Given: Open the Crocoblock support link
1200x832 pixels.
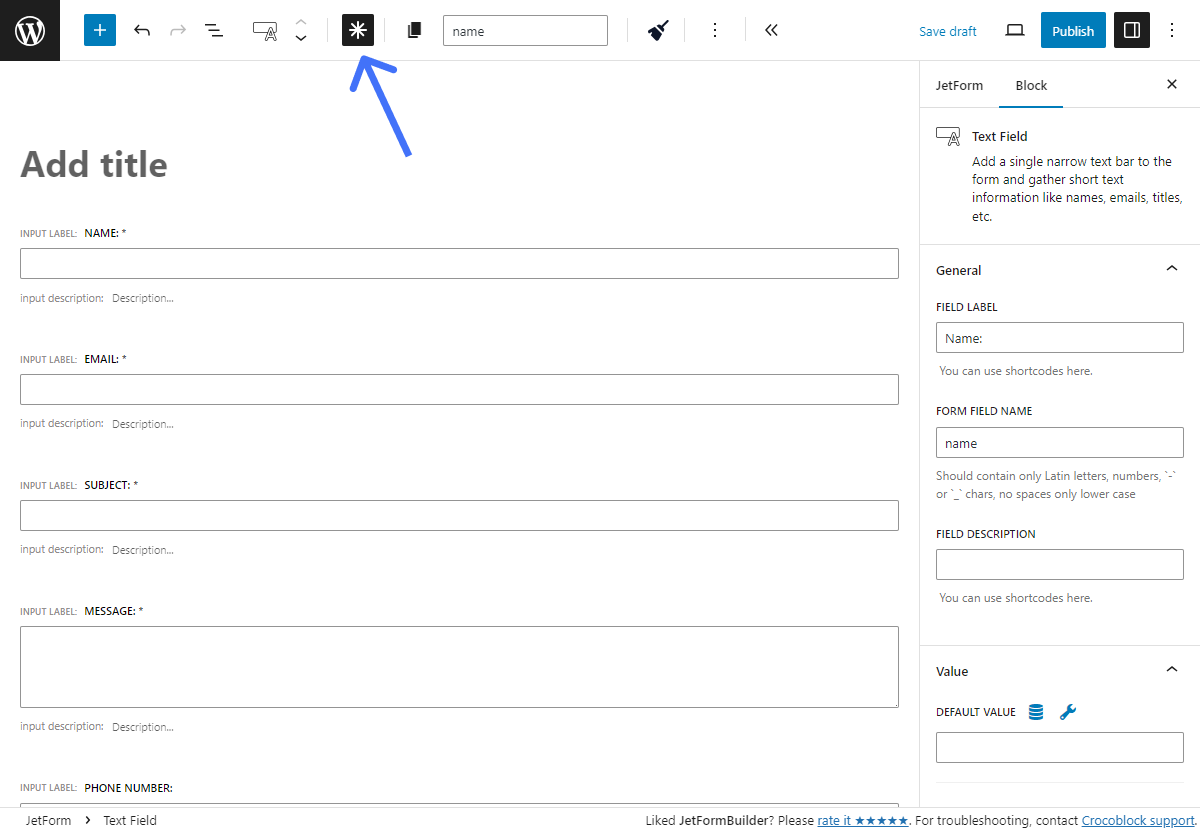Looking at the screenshot, I should pos(1138,820).
